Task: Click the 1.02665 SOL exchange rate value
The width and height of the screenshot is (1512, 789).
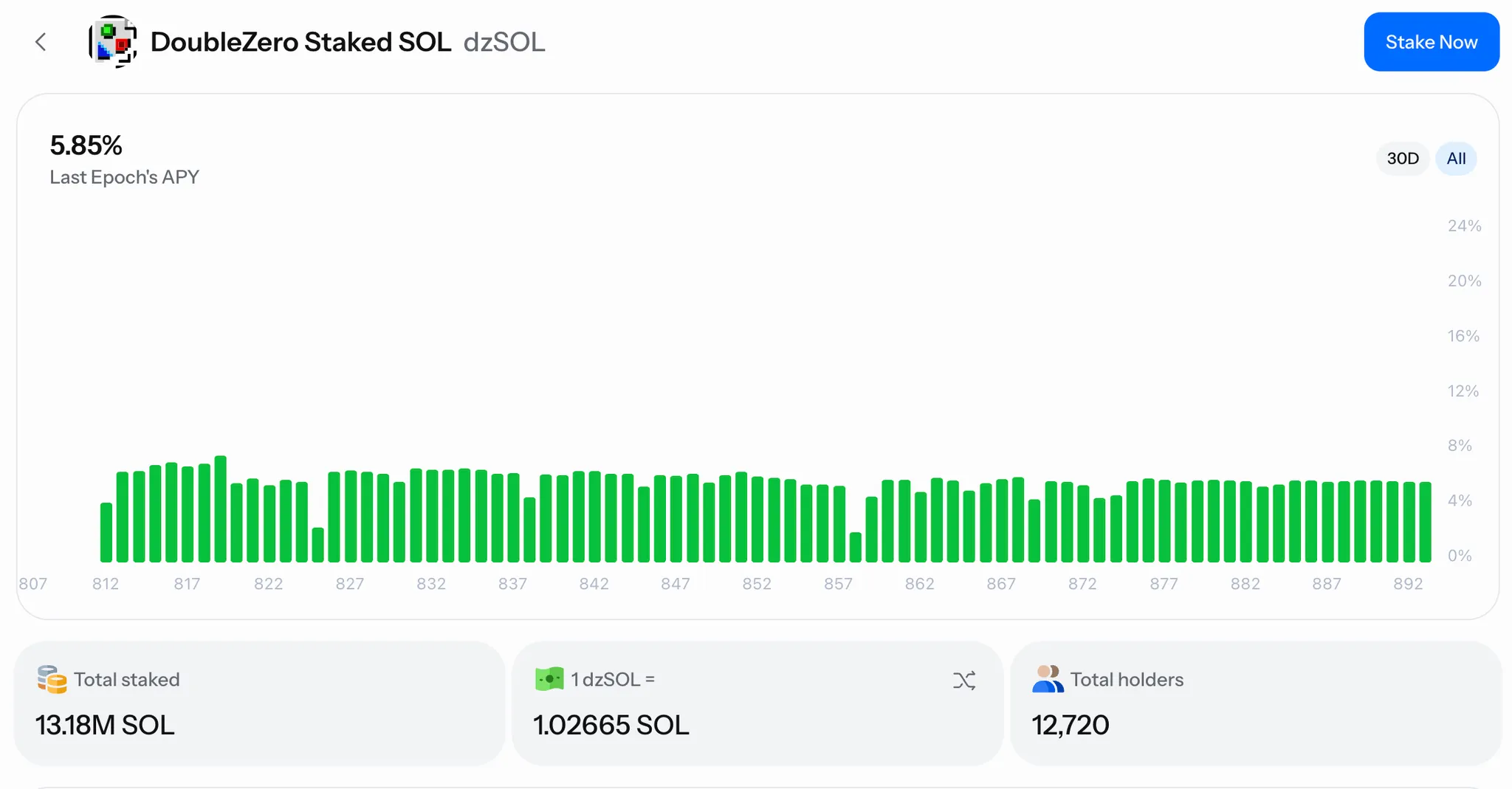Action: pos(611,725)
